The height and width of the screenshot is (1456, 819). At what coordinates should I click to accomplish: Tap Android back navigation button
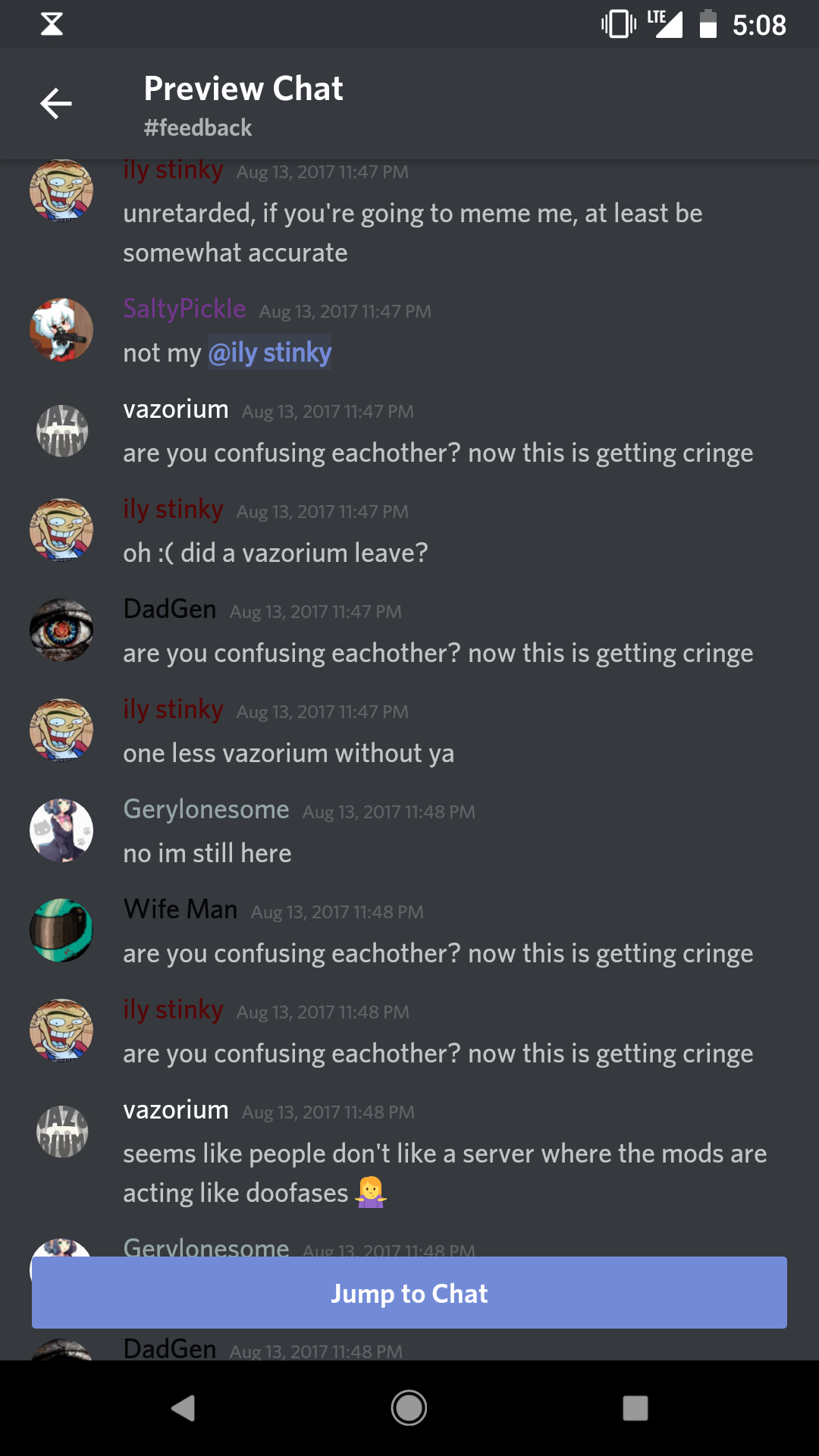tap(183, 1408)
